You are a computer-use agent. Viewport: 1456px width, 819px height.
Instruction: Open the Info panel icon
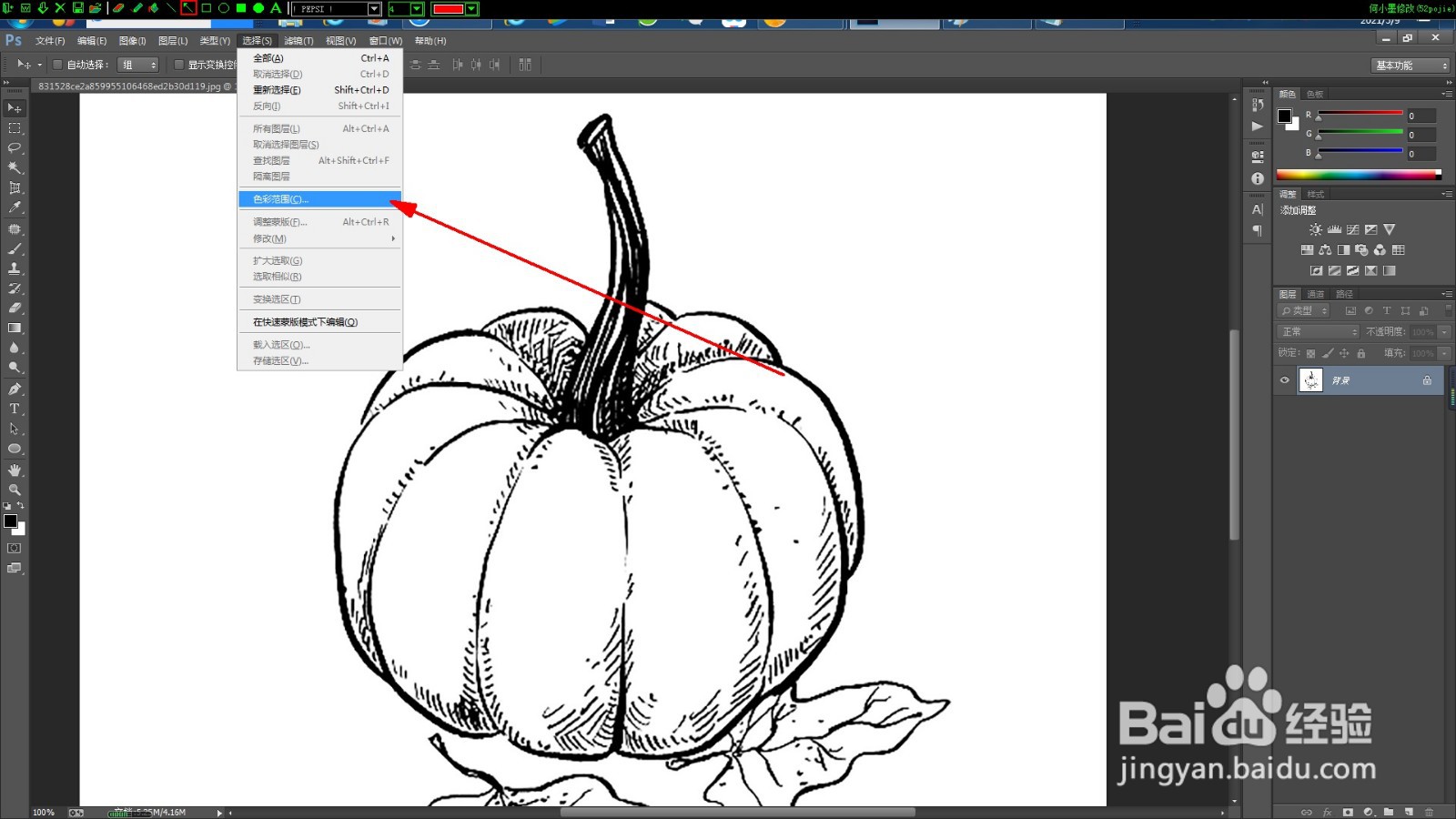[1258, 178]
